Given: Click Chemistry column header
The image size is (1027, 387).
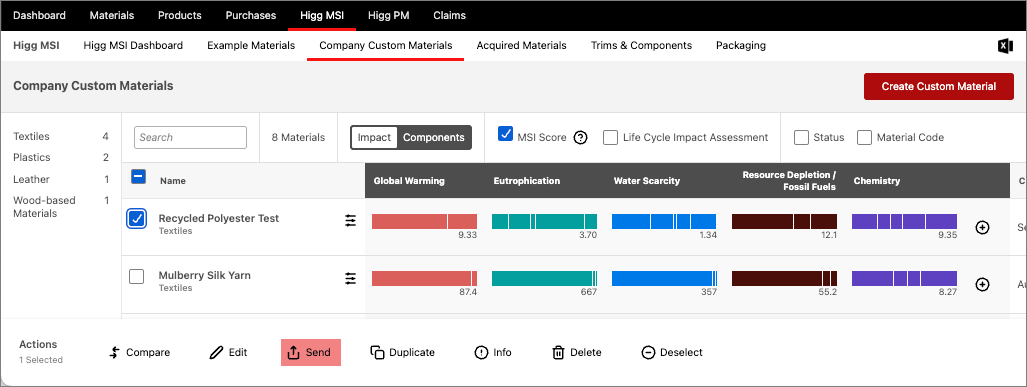Looking at the screenshot, I should pos(877,181).
